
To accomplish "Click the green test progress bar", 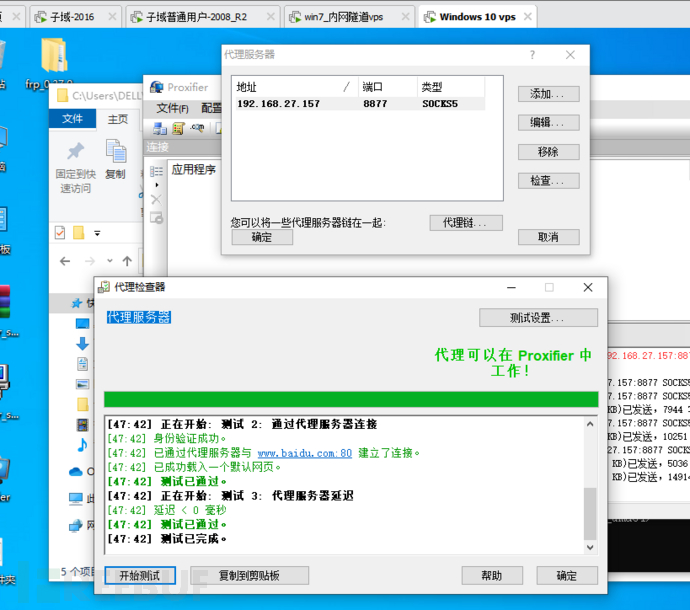I will pos(351,399).
